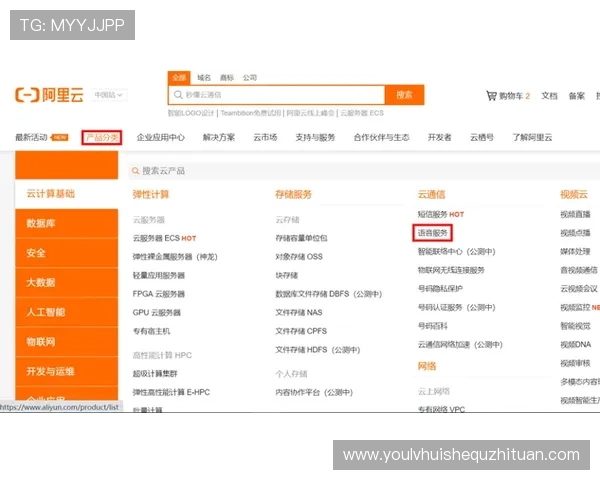
Task: Focus the 搜索云产品 input field
Action: click(364, 171)
